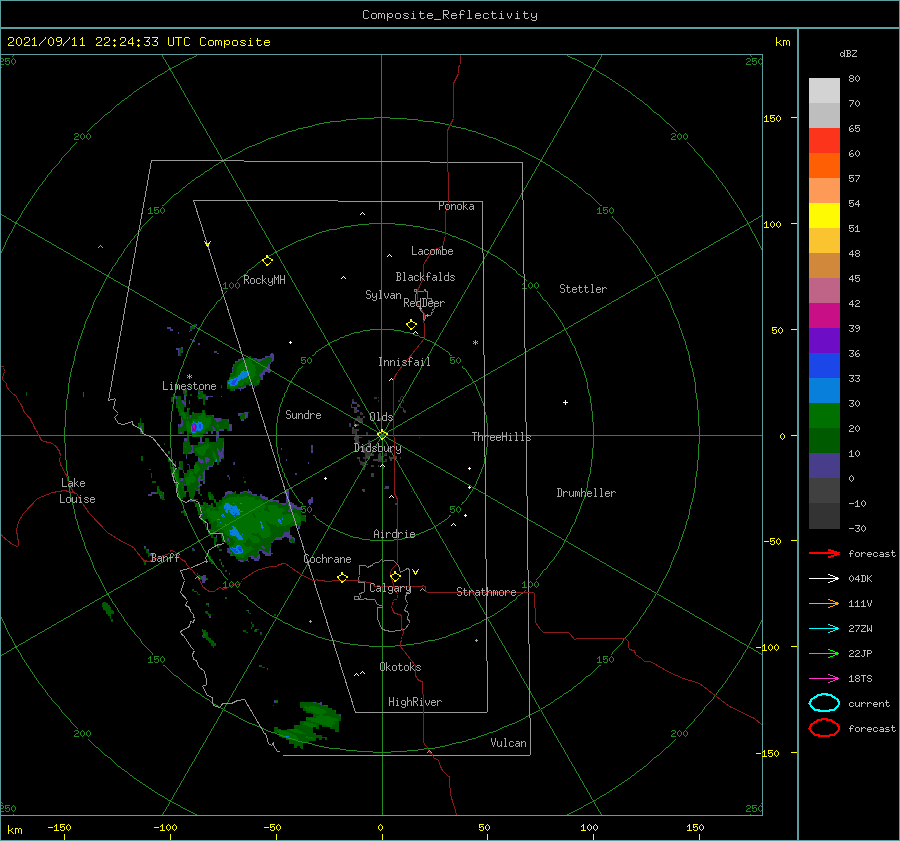Image resolution: width=900 pixels, height=841 pixels.
Task: Select the cyan 27ZW arrow icon
Action: pyautogui.click(x=824, y=629)
